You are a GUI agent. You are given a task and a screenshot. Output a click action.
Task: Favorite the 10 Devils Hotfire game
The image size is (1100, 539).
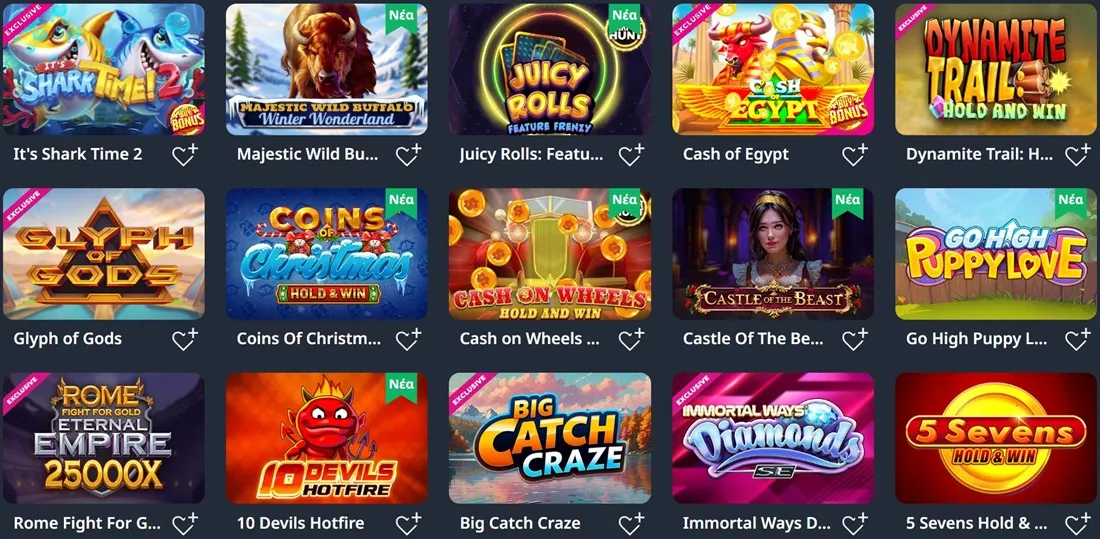[x=408, y=524]
